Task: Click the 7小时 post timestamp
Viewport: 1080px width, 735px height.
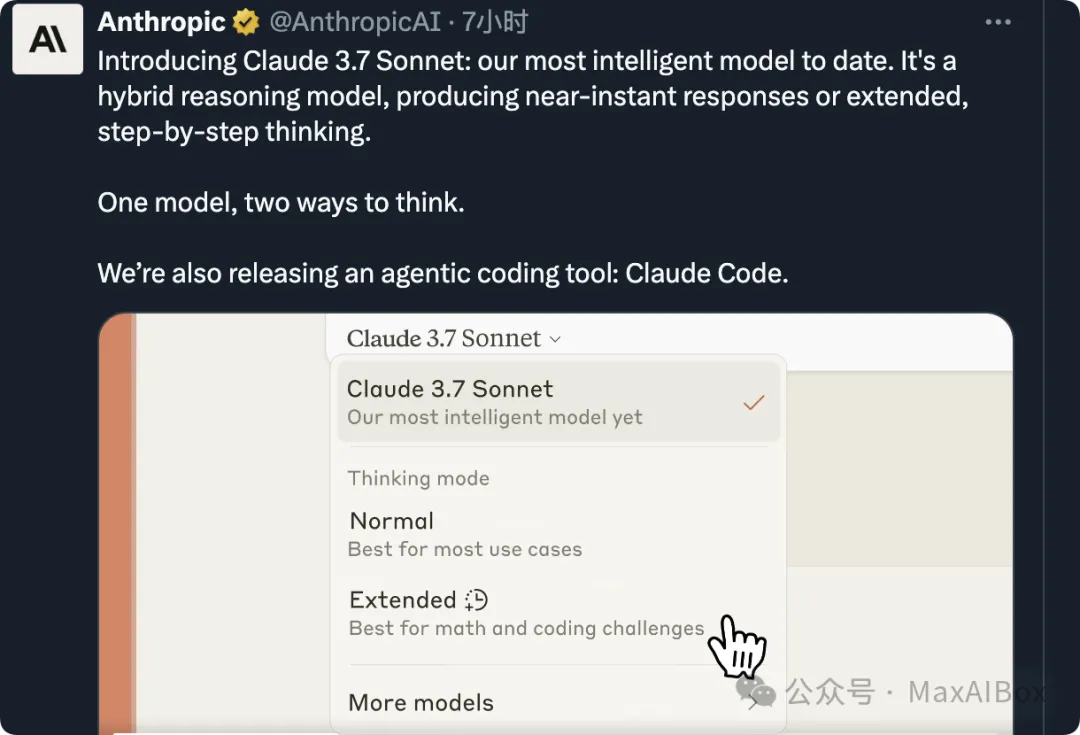Action: [x=495, y=22]
